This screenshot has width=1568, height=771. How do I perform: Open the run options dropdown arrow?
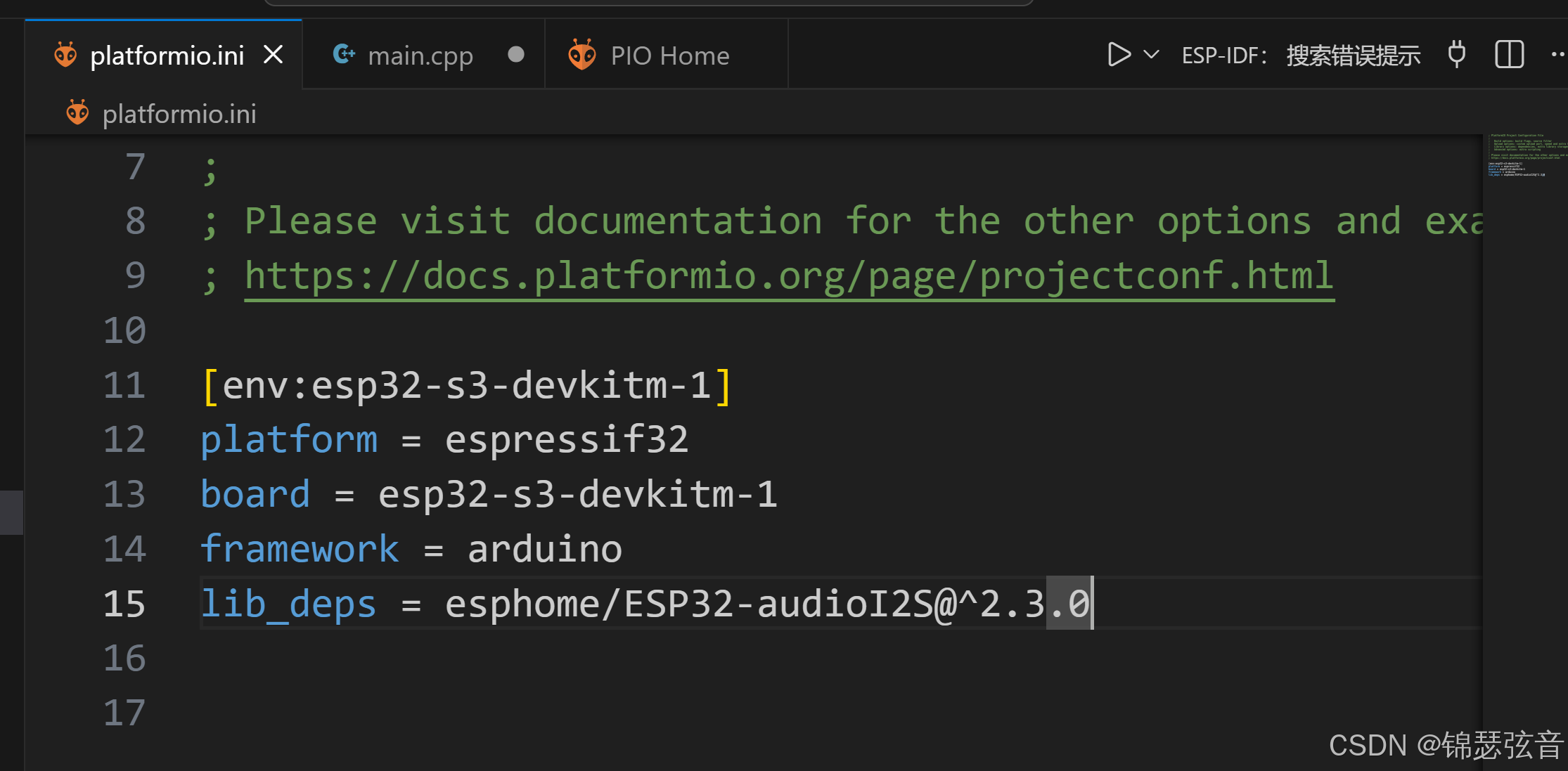pos(1151,55)
